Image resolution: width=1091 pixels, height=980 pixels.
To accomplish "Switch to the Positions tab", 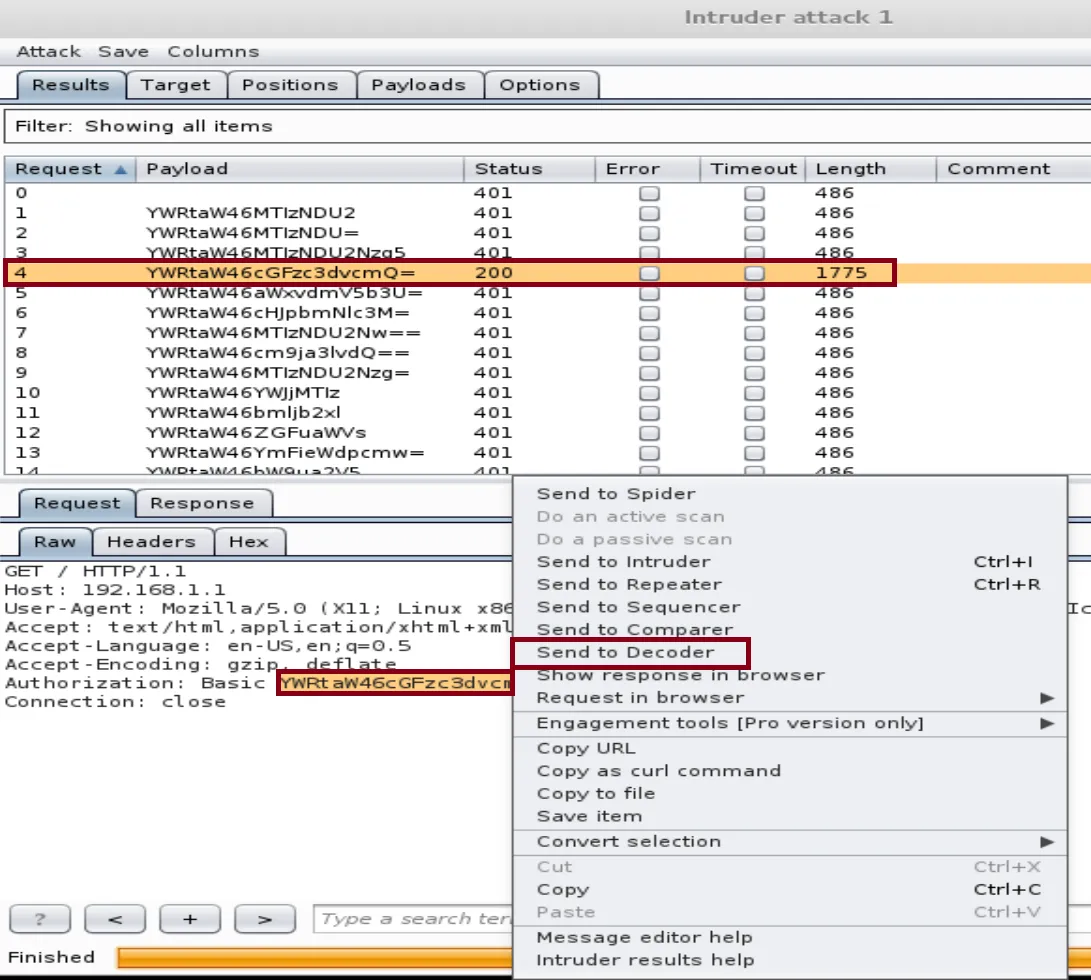I will [x=290, y=85].
